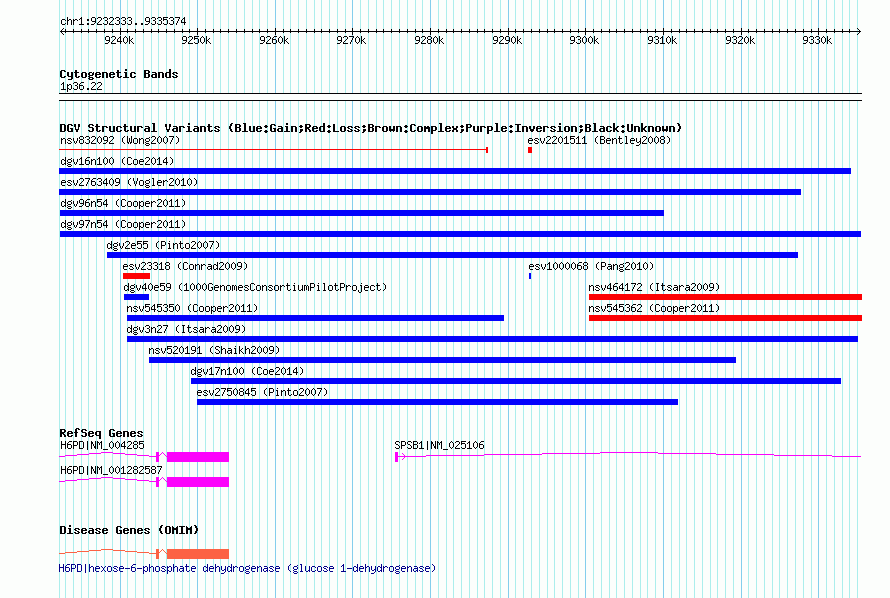Select the dgv40e59 short blue gain bar
Image resolution: width=890 pixels, height=598 pixels.
136,297
